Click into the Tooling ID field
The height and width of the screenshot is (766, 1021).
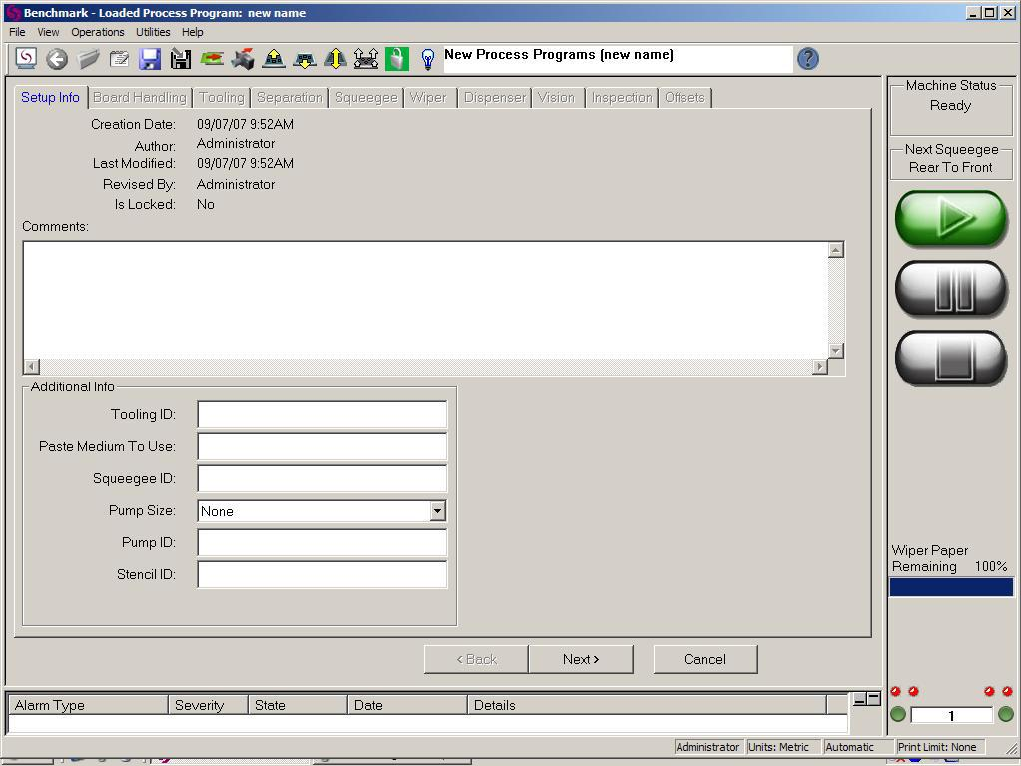pos(322,415)
